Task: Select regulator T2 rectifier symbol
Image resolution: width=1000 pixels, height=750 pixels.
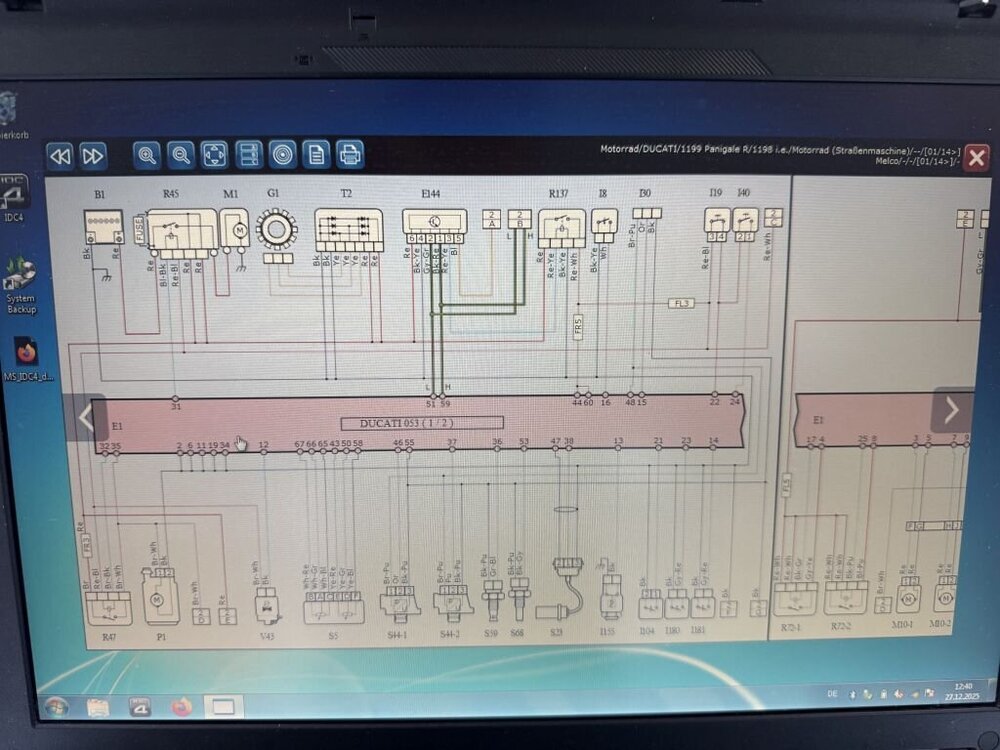Action: 349,230
